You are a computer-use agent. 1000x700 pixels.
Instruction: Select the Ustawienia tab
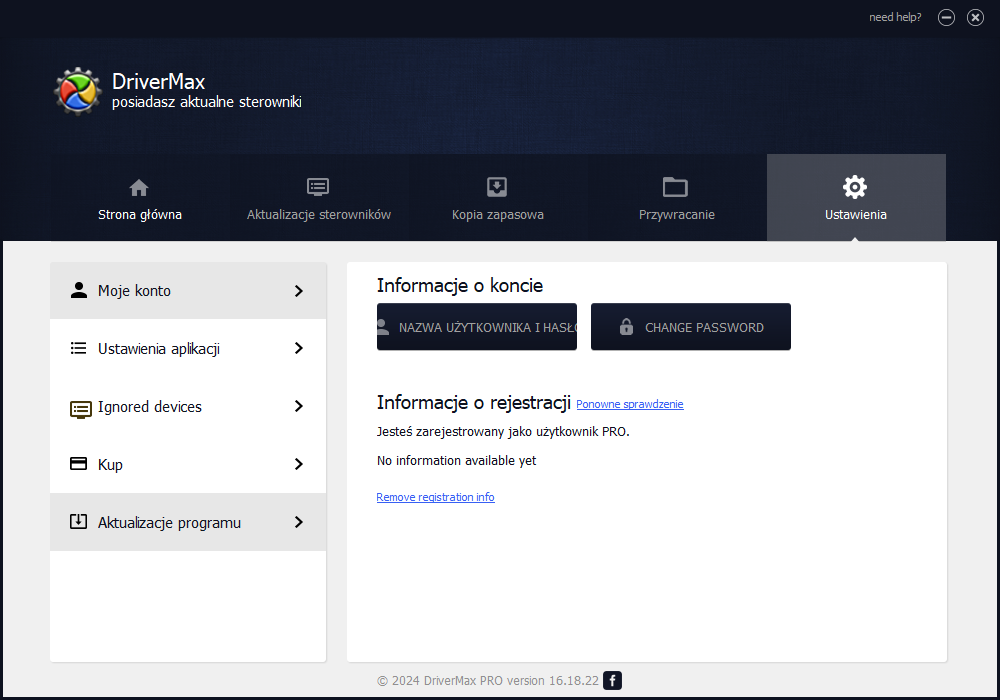point(856,198)
